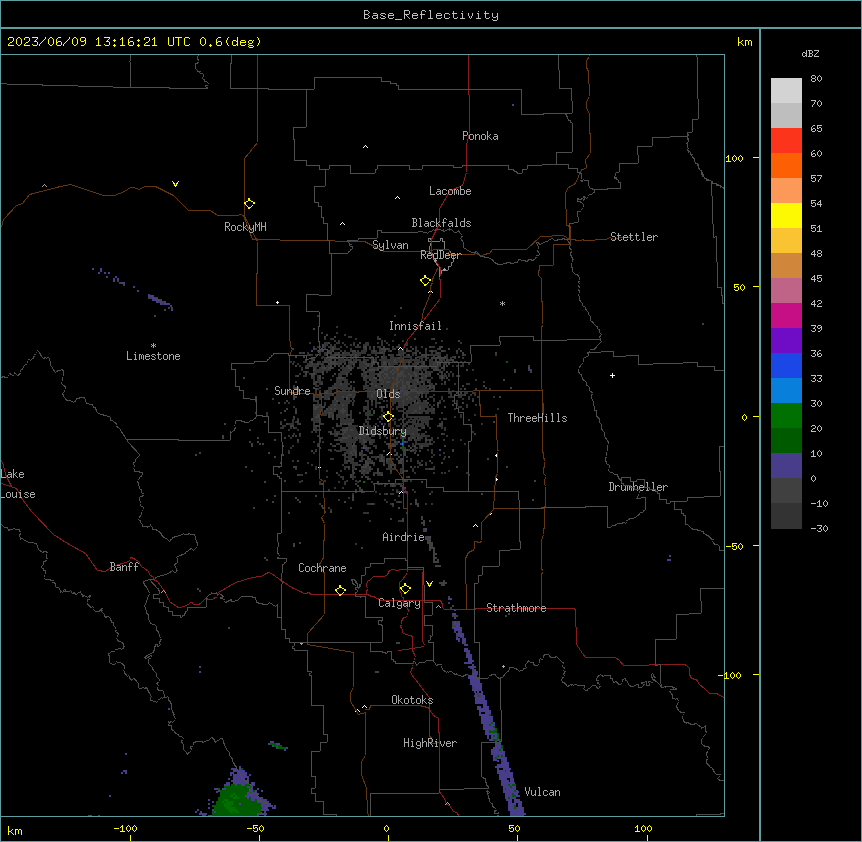Click the ThreeHills label
Screen dimensions: 862x842
click(x=537, y=418)
